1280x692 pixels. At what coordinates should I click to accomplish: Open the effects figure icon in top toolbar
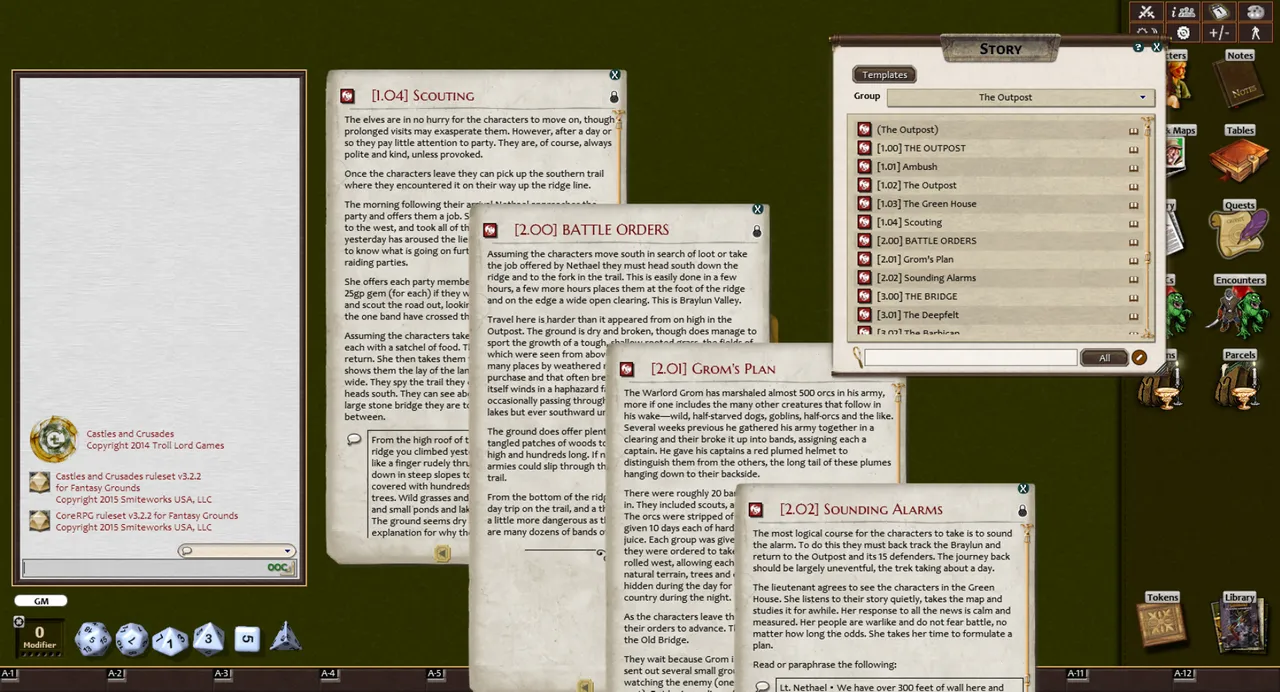[x=1255, y=33]
